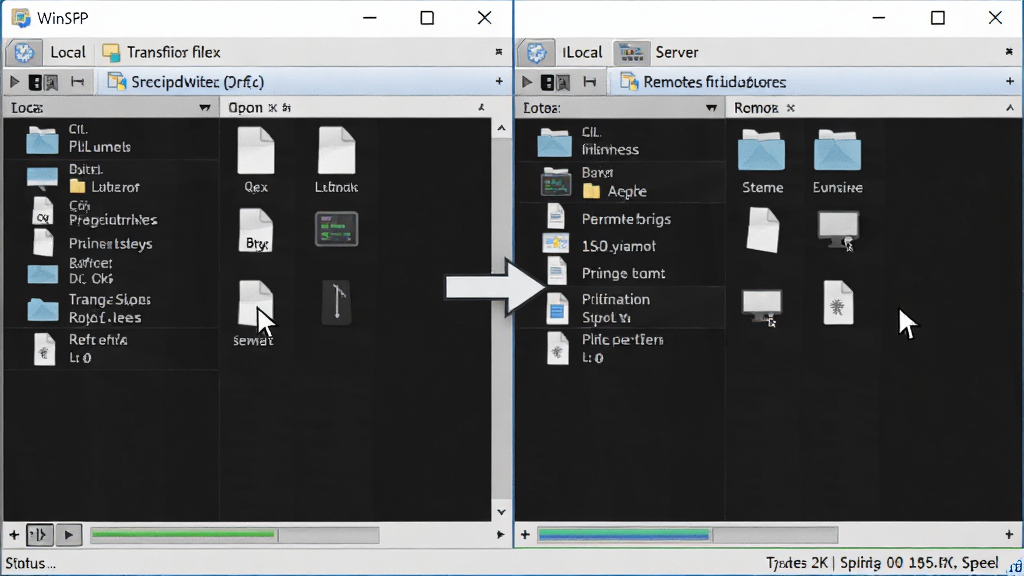1024x576 pixels.
Task: Click plus on Remotes address bar
Action: pyautogui.click(x=1010, y=82)
